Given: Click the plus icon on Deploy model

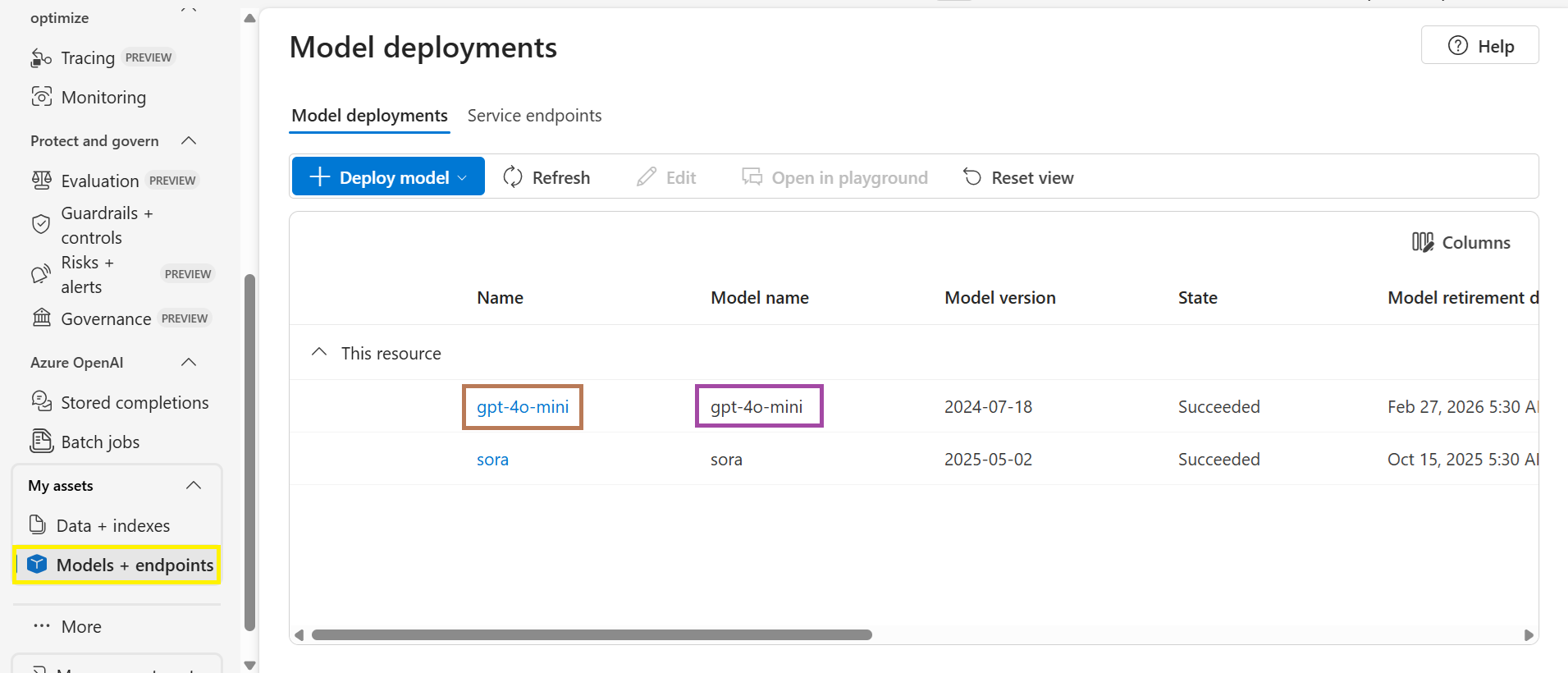Looking at the screenshot, I should (x=320, y=176).
